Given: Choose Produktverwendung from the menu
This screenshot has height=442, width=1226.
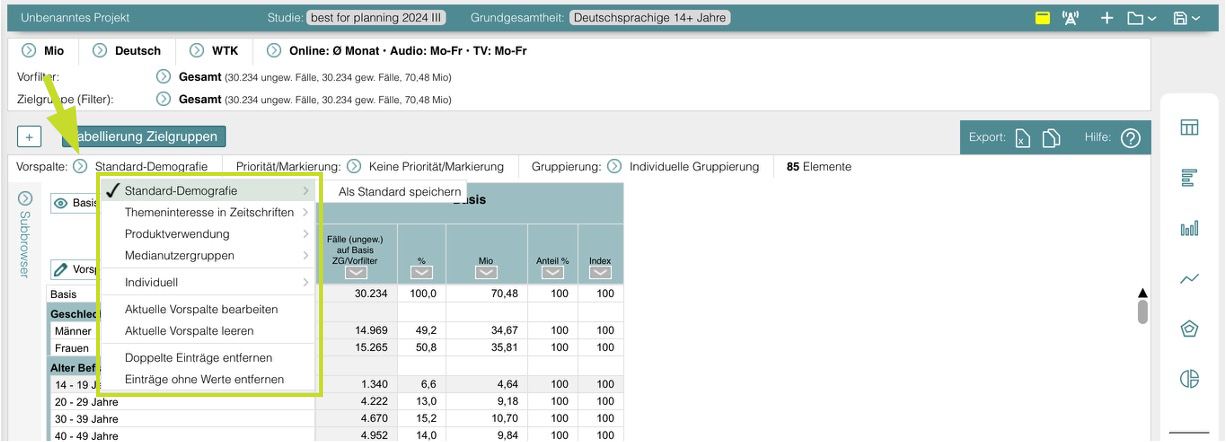Looking at the screenshot, I should [176, 234].
